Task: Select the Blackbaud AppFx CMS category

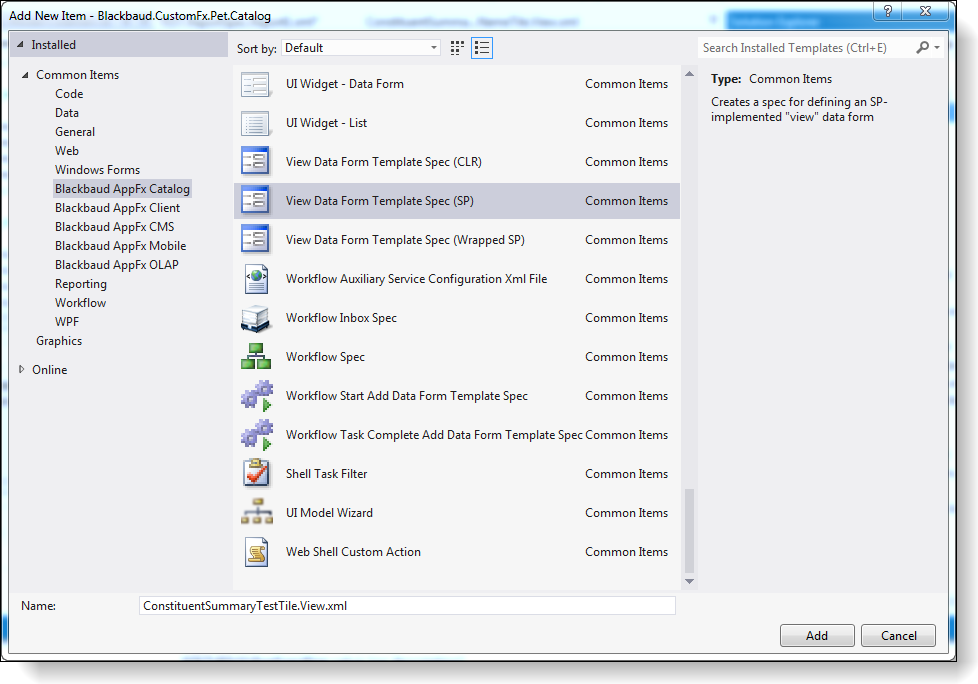Action: pos(114,226)
